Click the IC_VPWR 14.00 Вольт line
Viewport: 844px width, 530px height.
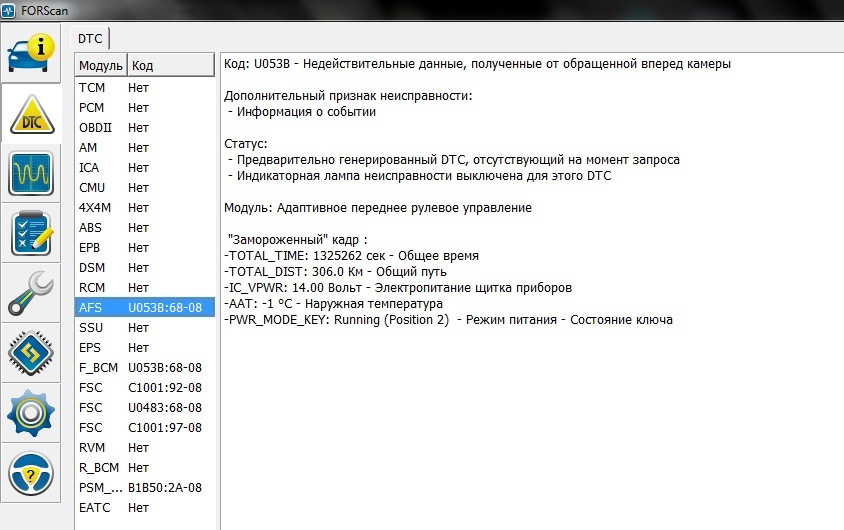point(398,288)
